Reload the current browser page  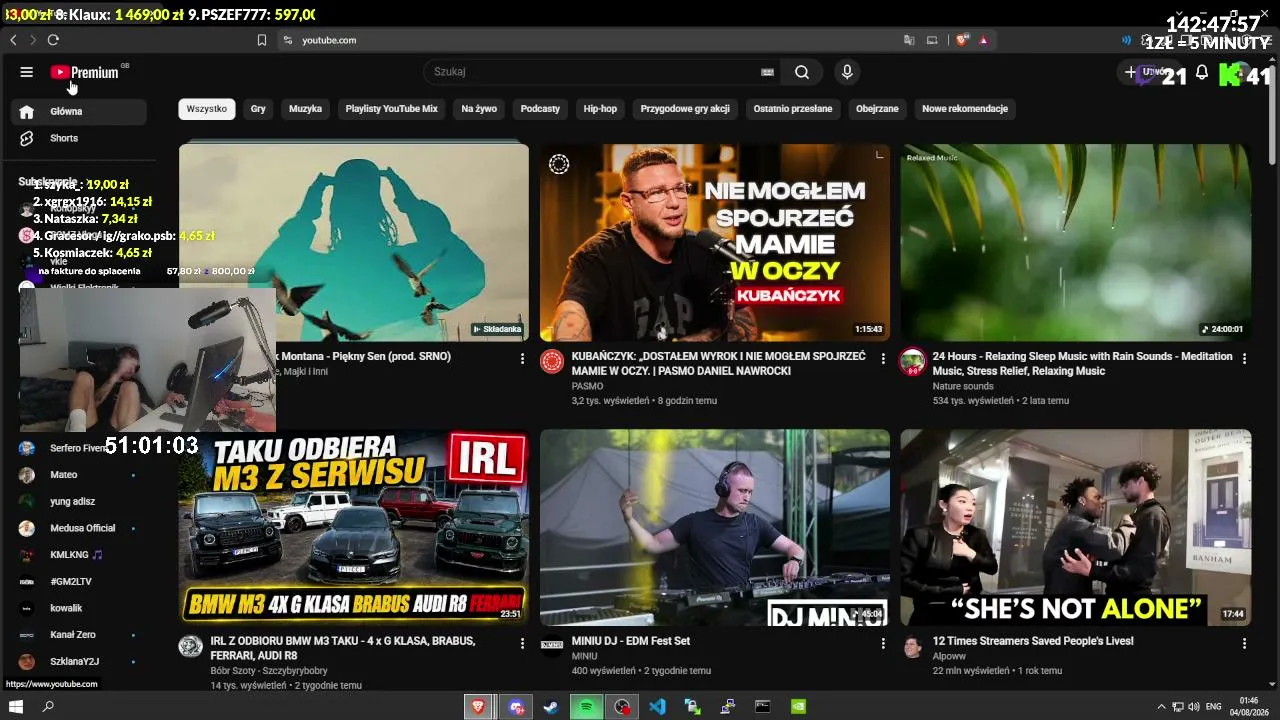(x=53, y=40)
